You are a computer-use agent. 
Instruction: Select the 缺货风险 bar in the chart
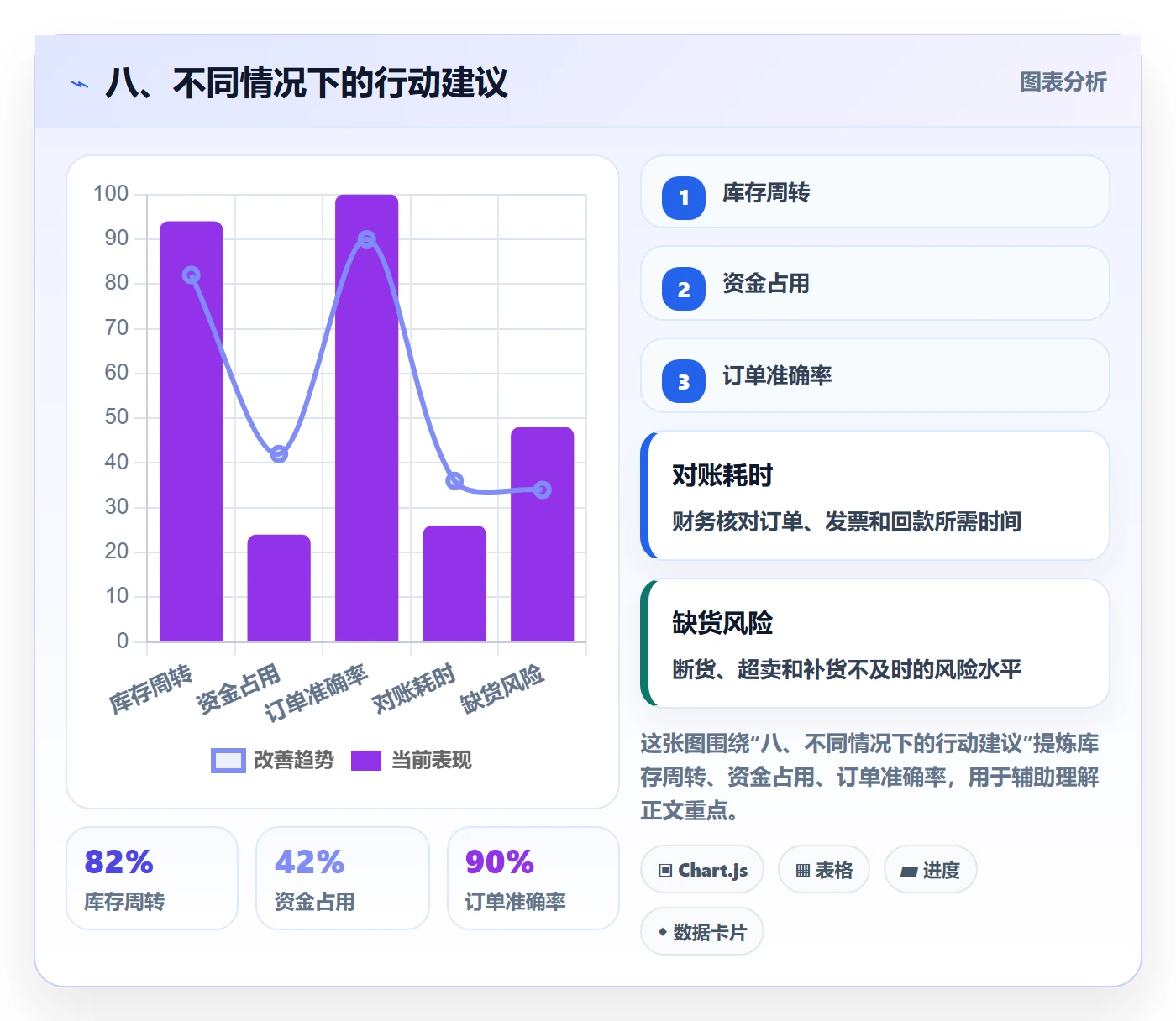point(543,535)
